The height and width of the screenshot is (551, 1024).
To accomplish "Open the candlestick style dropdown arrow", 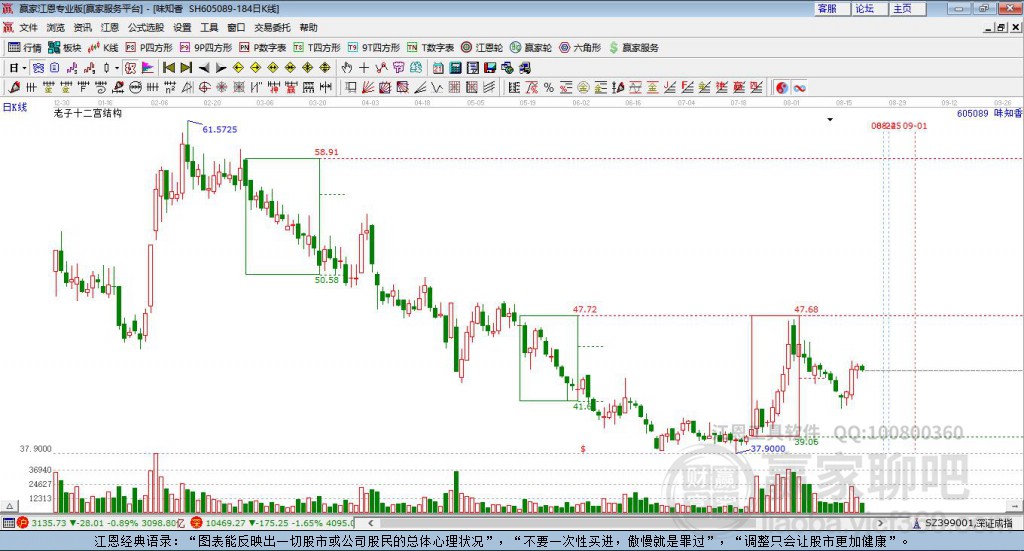I will (x=117, y=68).
